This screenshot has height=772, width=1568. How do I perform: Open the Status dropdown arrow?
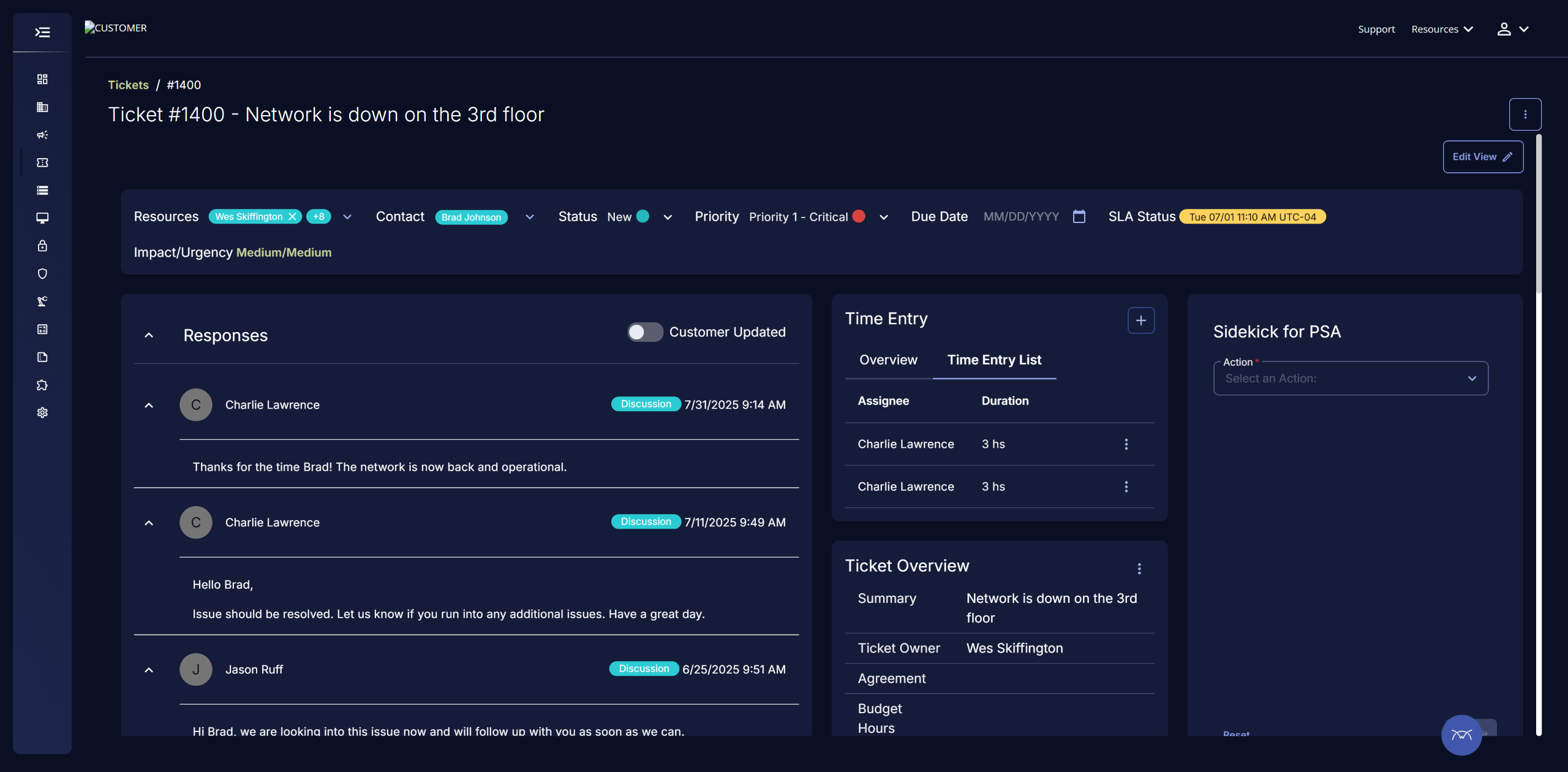point(668,218)
